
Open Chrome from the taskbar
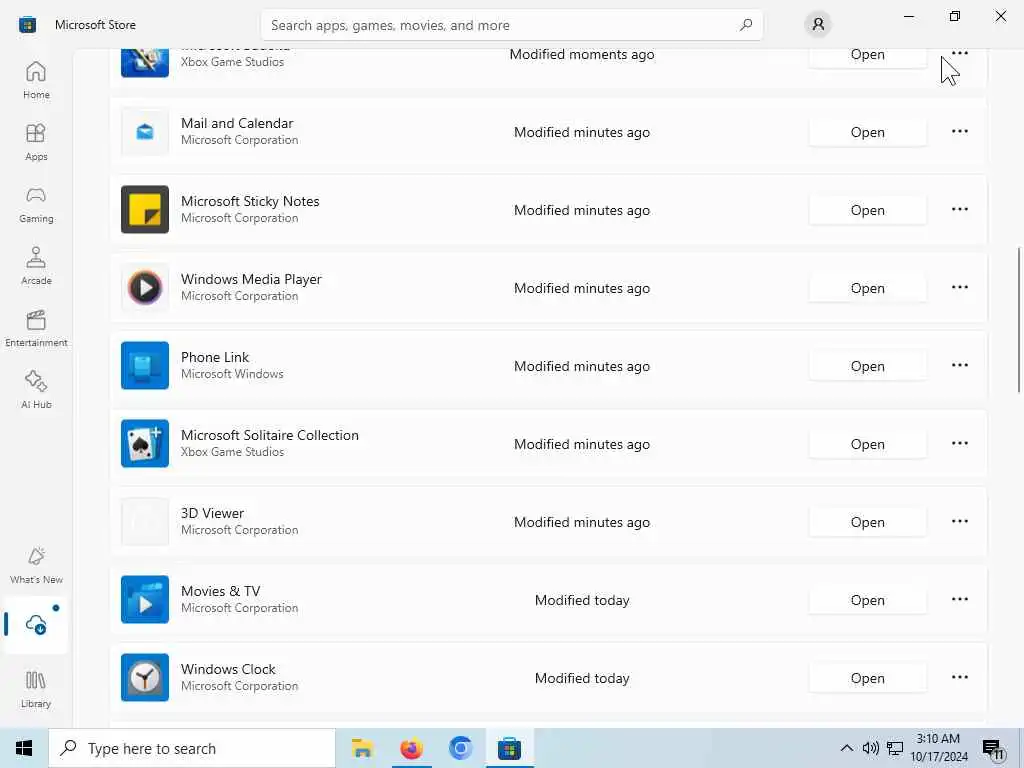tap(460, 748)
